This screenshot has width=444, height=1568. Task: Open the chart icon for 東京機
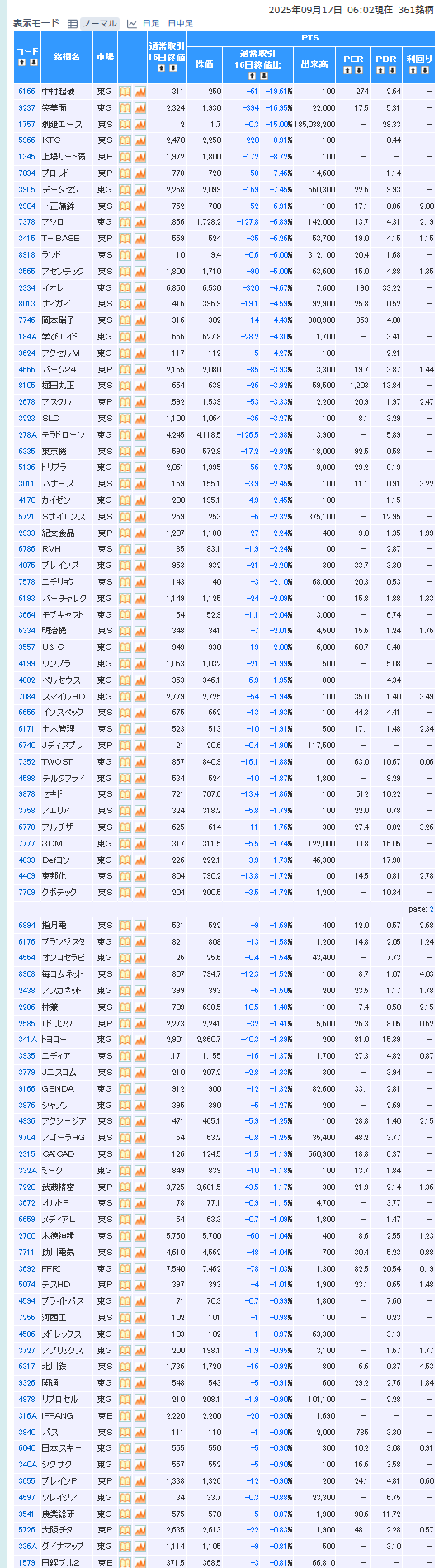[x=139, y=452]
